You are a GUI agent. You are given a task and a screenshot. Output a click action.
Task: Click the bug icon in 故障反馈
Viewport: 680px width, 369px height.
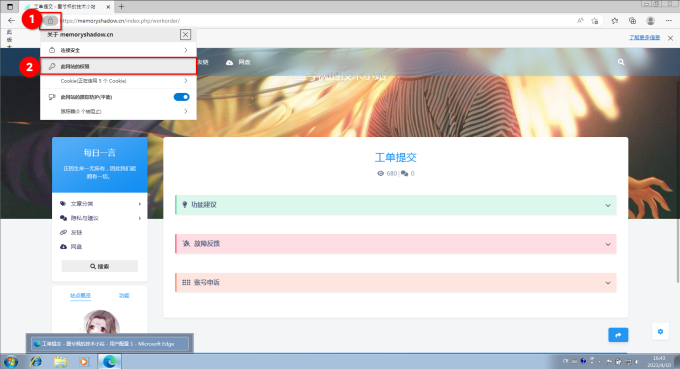[186, 244]
